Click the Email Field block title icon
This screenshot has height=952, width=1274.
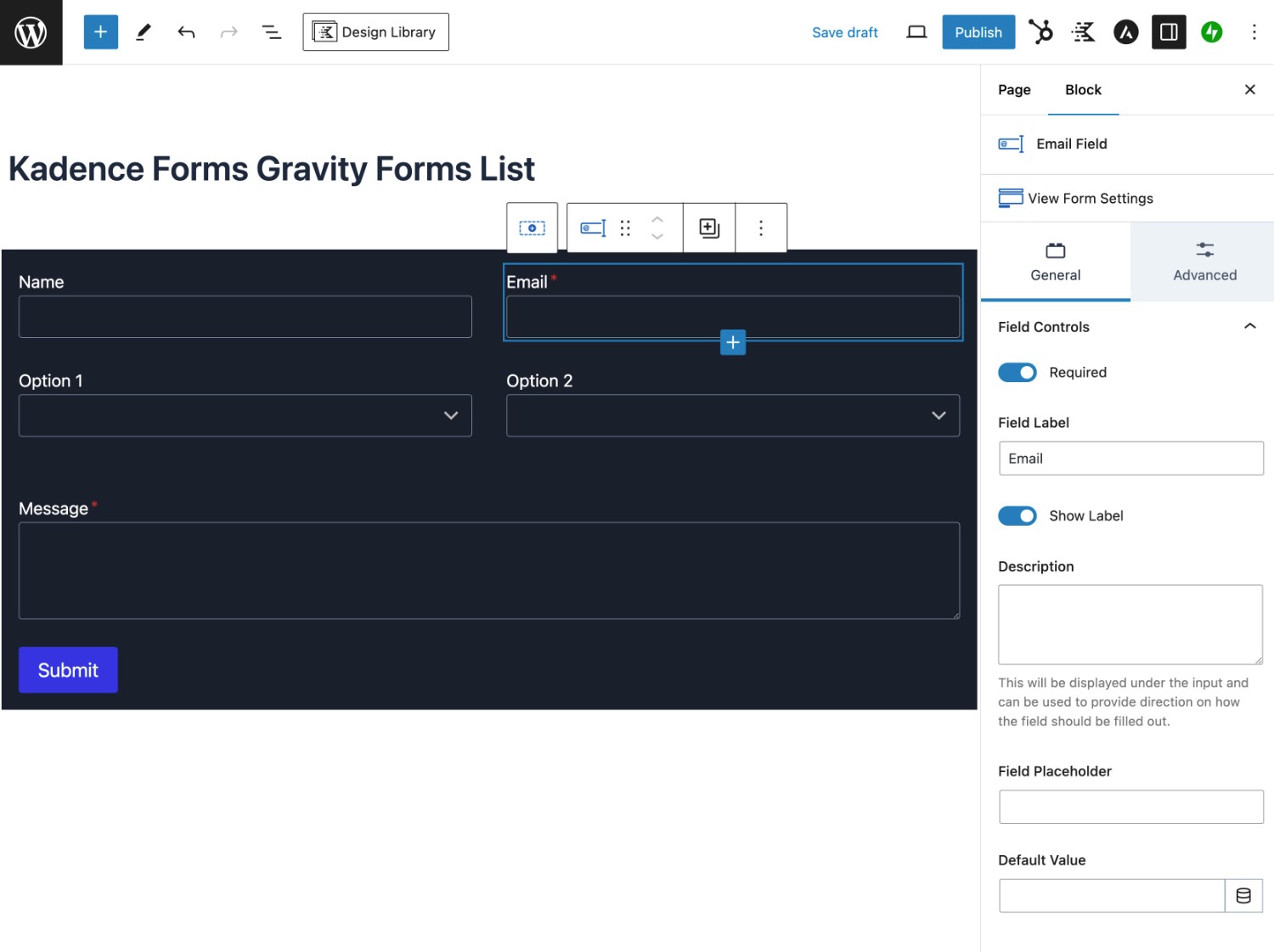pos(1011,144)
